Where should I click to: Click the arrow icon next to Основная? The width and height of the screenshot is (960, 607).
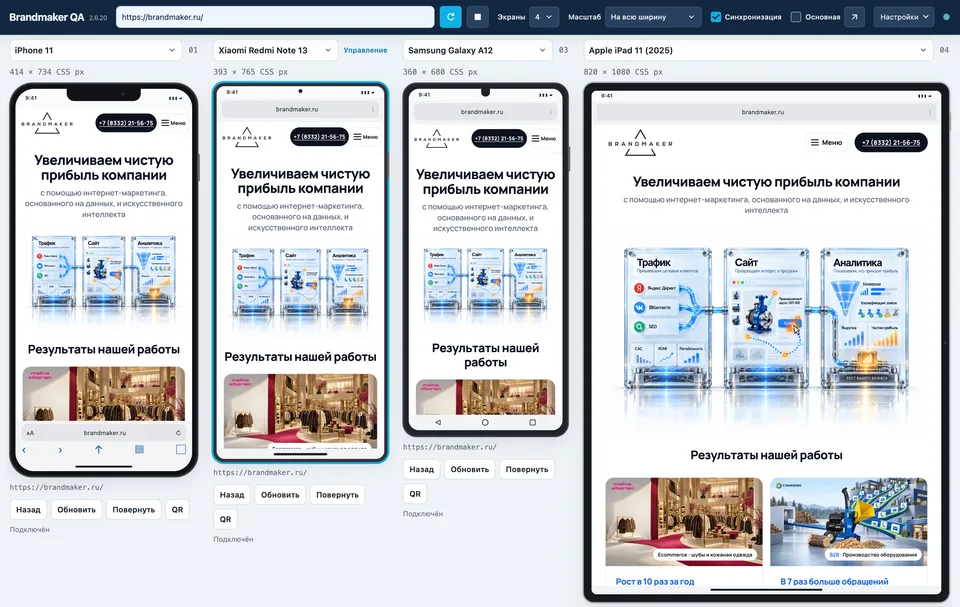[x=854, y=17]
